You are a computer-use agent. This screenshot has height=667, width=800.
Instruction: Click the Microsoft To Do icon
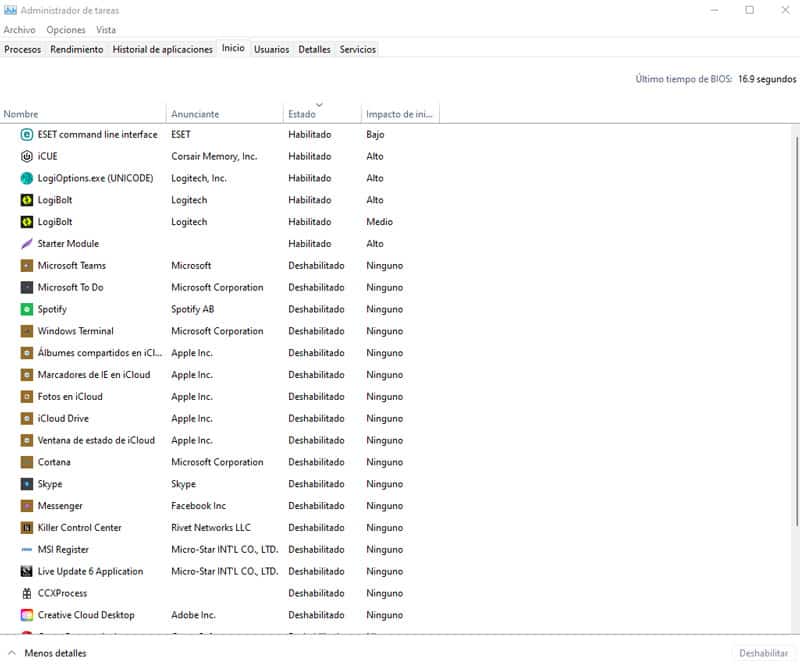click(27, 288)
